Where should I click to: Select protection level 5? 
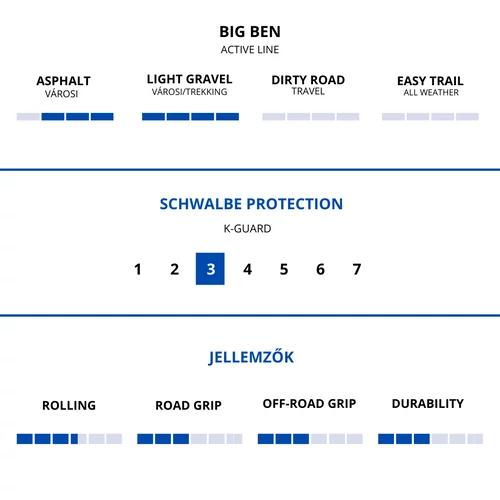(284, 269)
